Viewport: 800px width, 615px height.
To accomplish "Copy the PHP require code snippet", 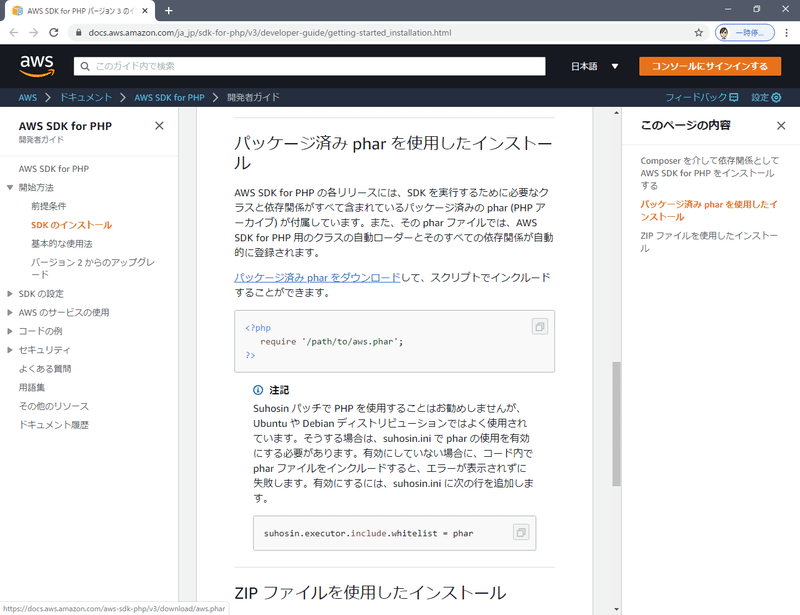I will (540, 327).
